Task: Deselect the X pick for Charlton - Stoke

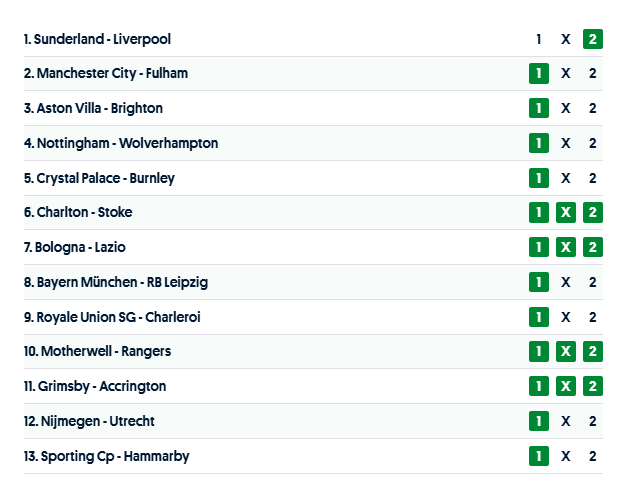Action: pyautogui.click(x=566, y=212)
